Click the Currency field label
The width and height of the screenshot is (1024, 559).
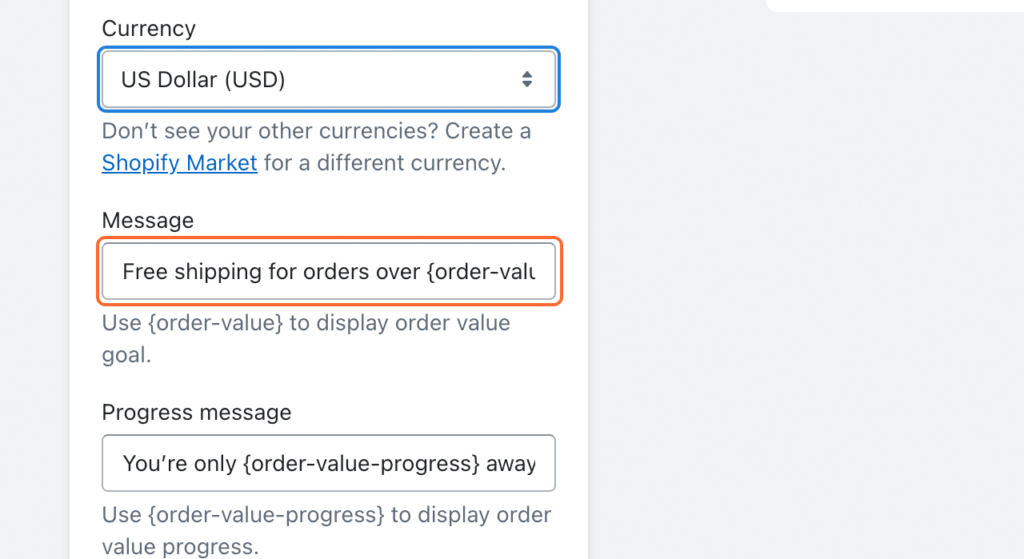coord(148,28)
